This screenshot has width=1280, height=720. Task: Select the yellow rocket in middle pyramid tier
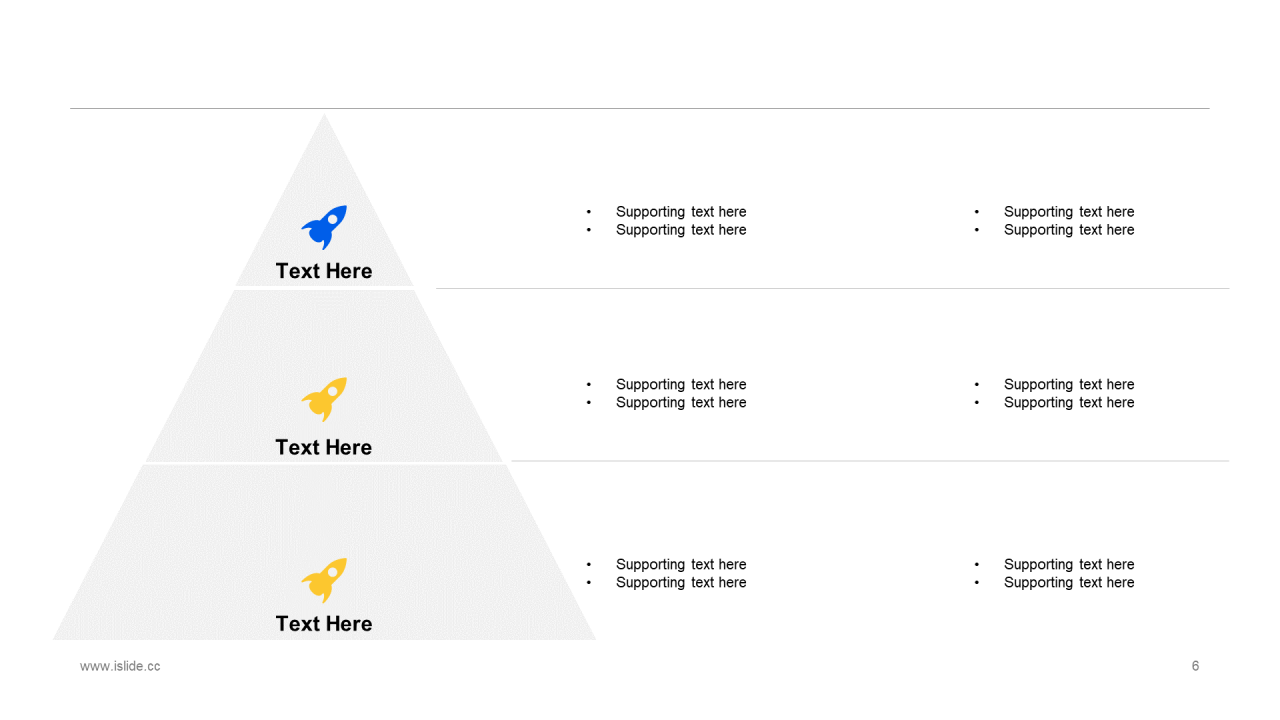click(324, 399)
